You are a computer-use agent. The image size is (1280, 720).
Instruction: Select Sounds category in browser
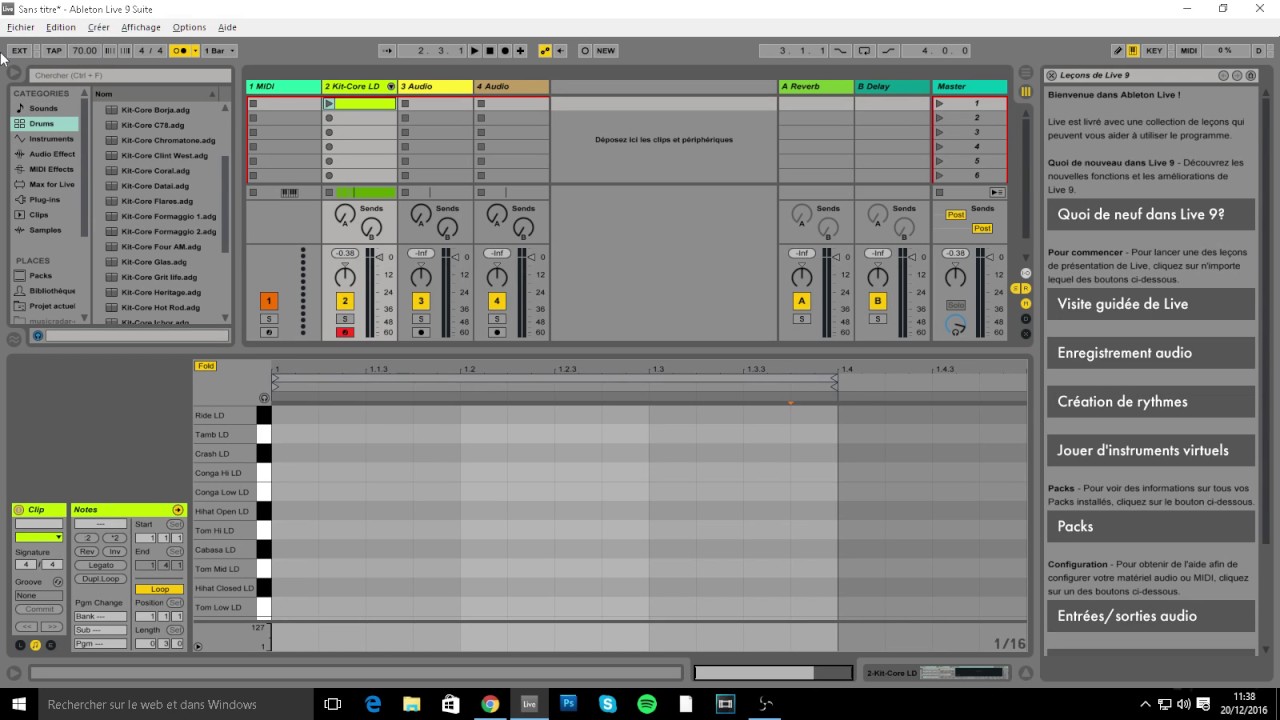point(43,108)
